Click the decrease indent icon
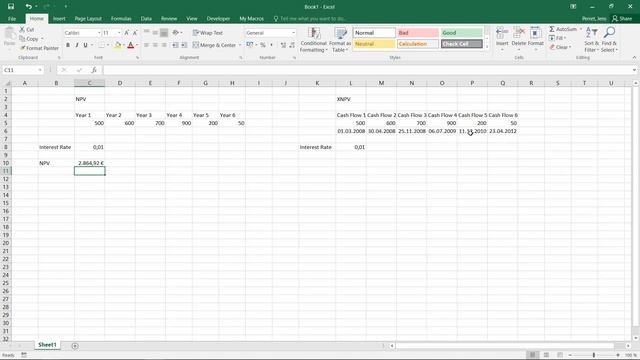Image resolution: width=640 pixels, height=360 pixels. [x=176, y=45]
